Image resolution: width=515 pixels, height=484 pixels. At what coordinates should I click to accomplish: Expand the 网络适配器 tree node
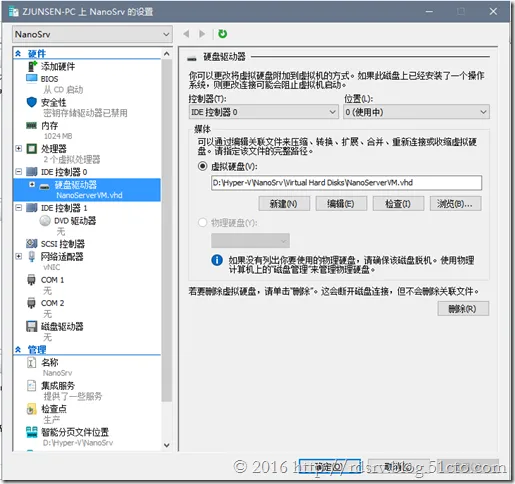[19, 256]
